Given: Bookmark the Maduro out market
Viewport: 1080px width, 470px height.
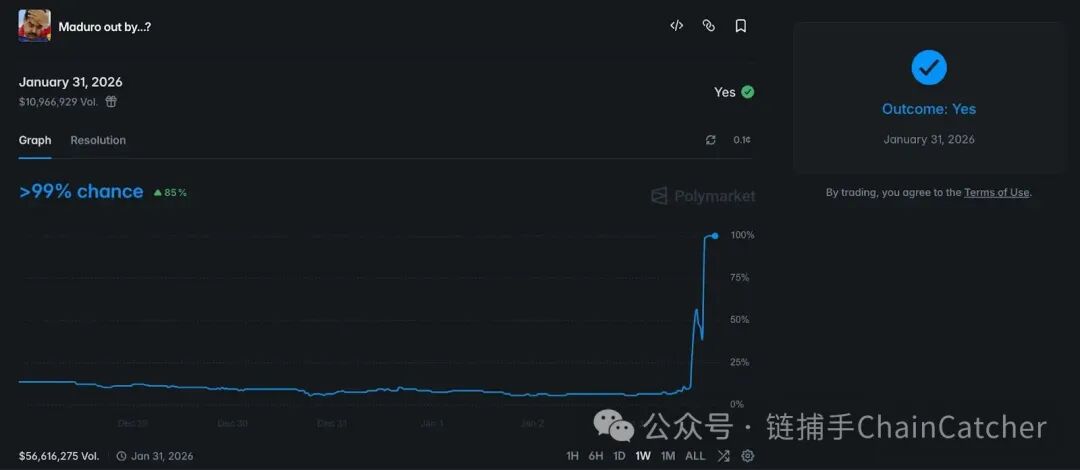Looking at the screenshot, I should coord(740,26).
